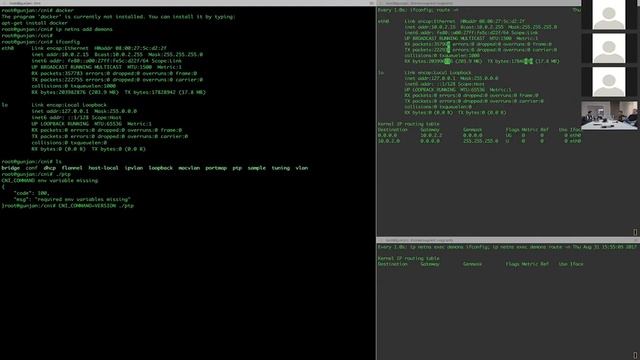Click the 'root@gunjan:/cni# ./ptp' command line
The image size is (640, 360).
[36, 174]
